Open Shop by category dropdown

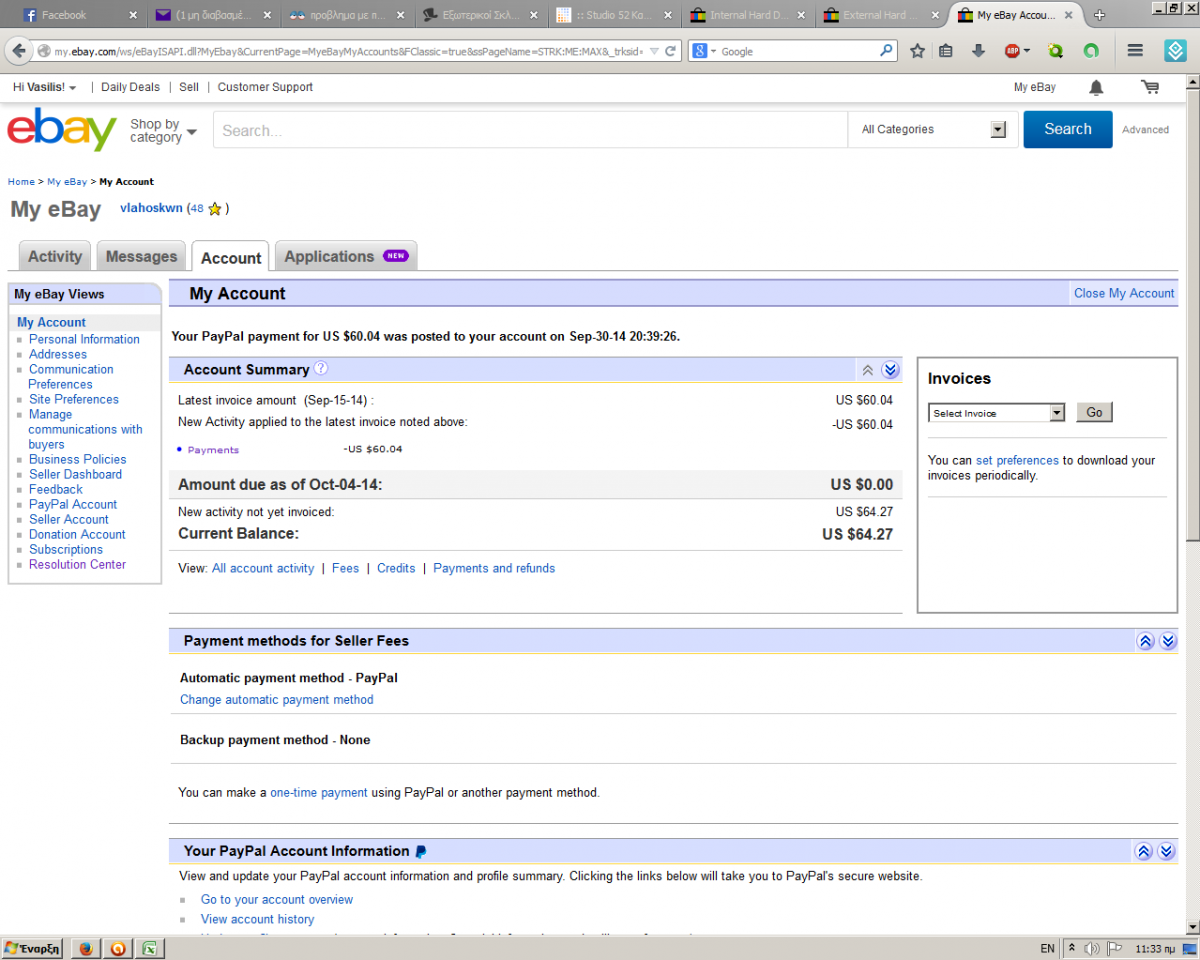(x=163, y=131)
